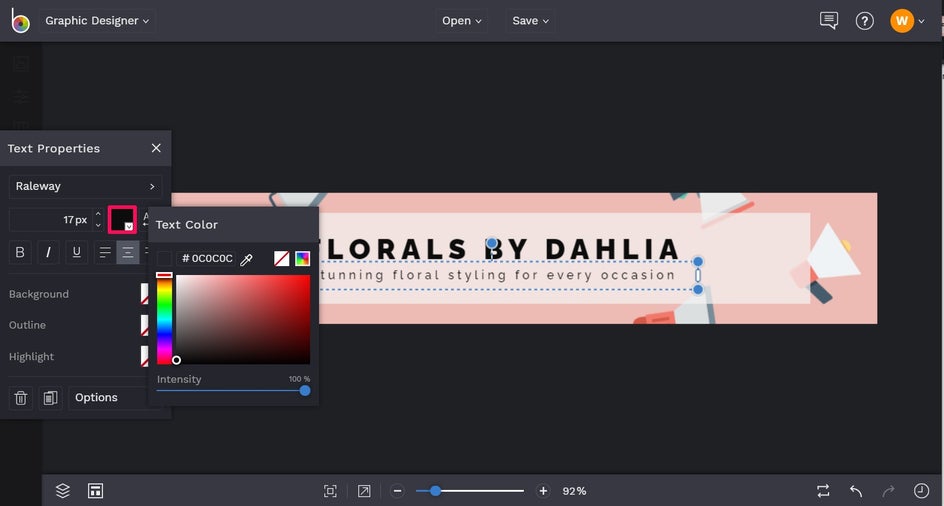The image size is (944, 506).
Task: Click the help question mark icon
Action: click(x=865, y=21)
